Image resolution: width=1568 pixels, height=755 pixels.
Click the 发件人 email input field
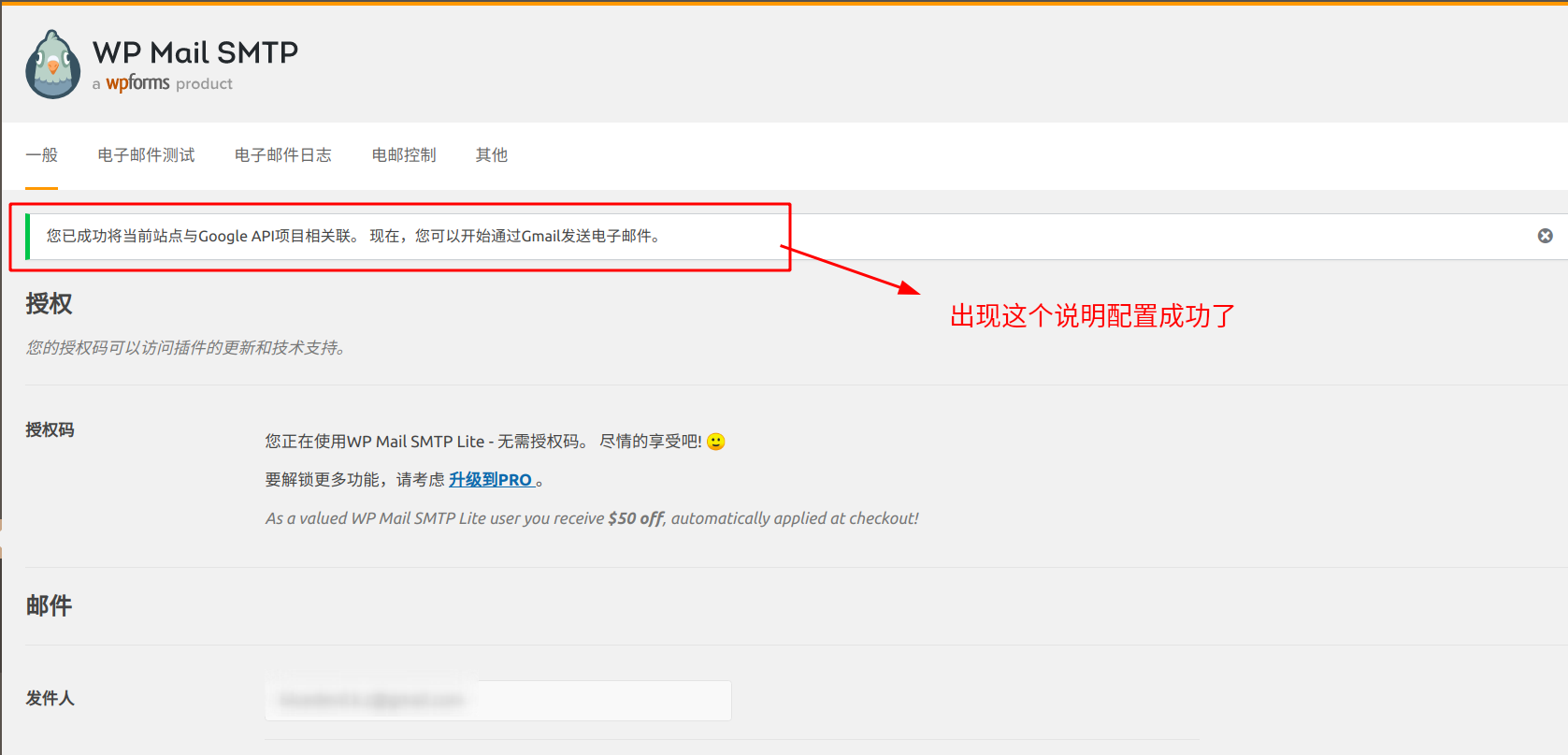click(498, 701)
